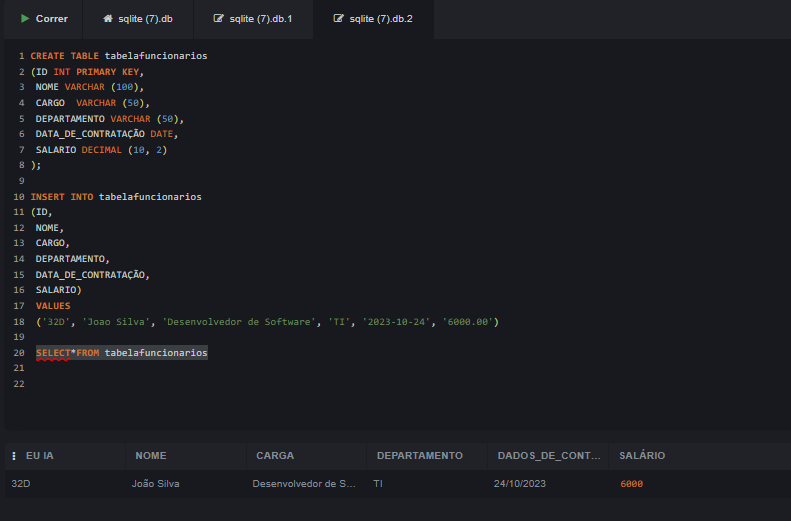Select the result cell 'Desenvolvedor de S...'
This screenshot has width=791, height=521.
304,484
